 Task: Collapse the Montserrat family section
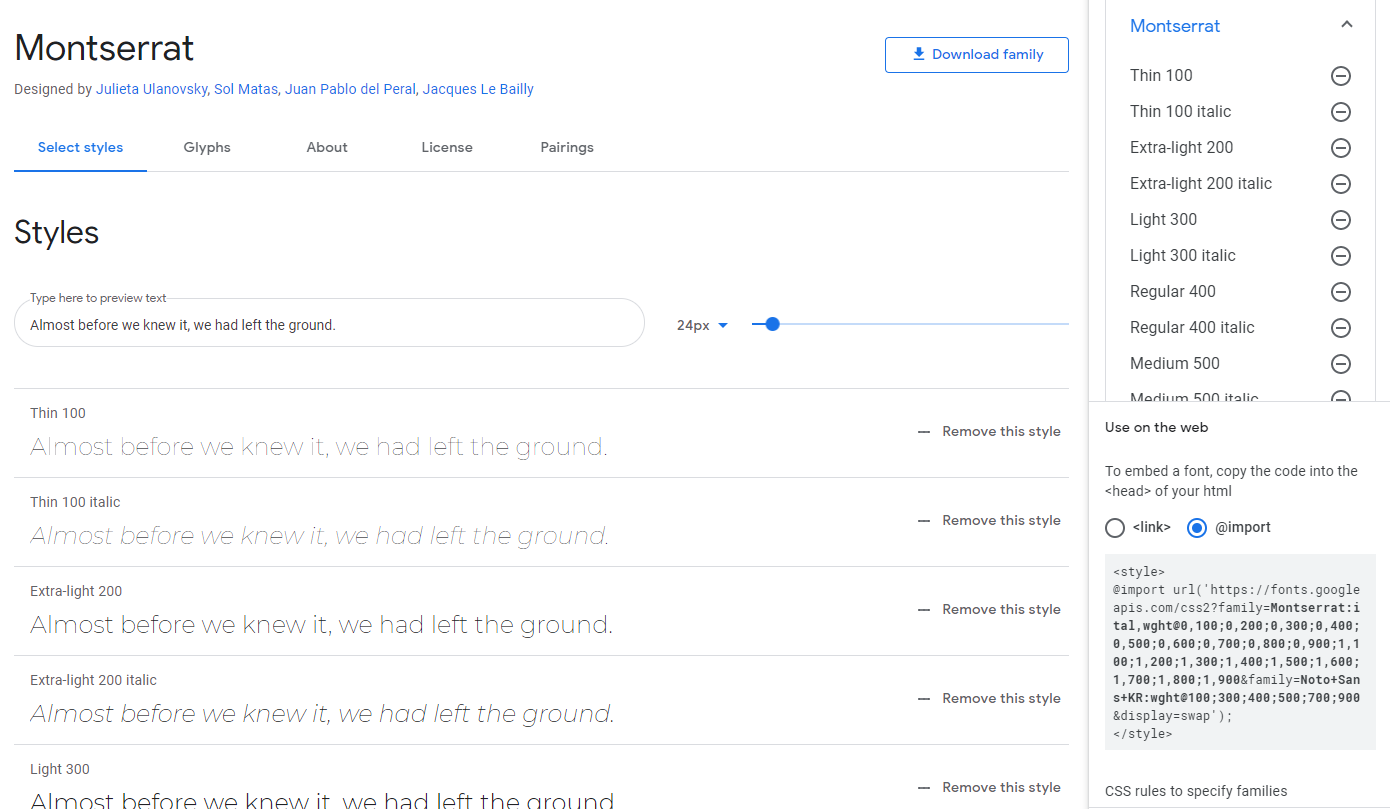coord(1346,25)
